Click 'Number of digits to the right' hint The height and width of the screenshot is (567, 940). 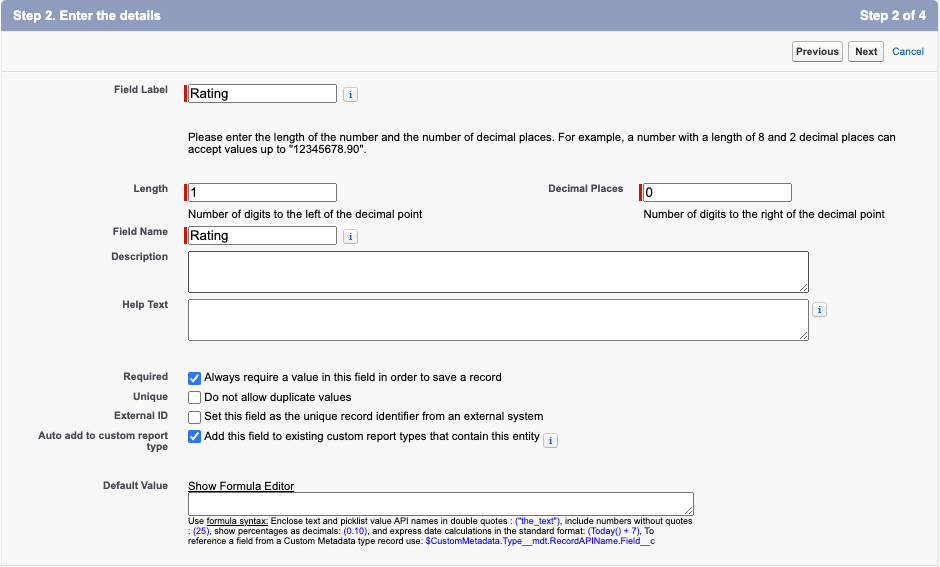coord(764,214)
